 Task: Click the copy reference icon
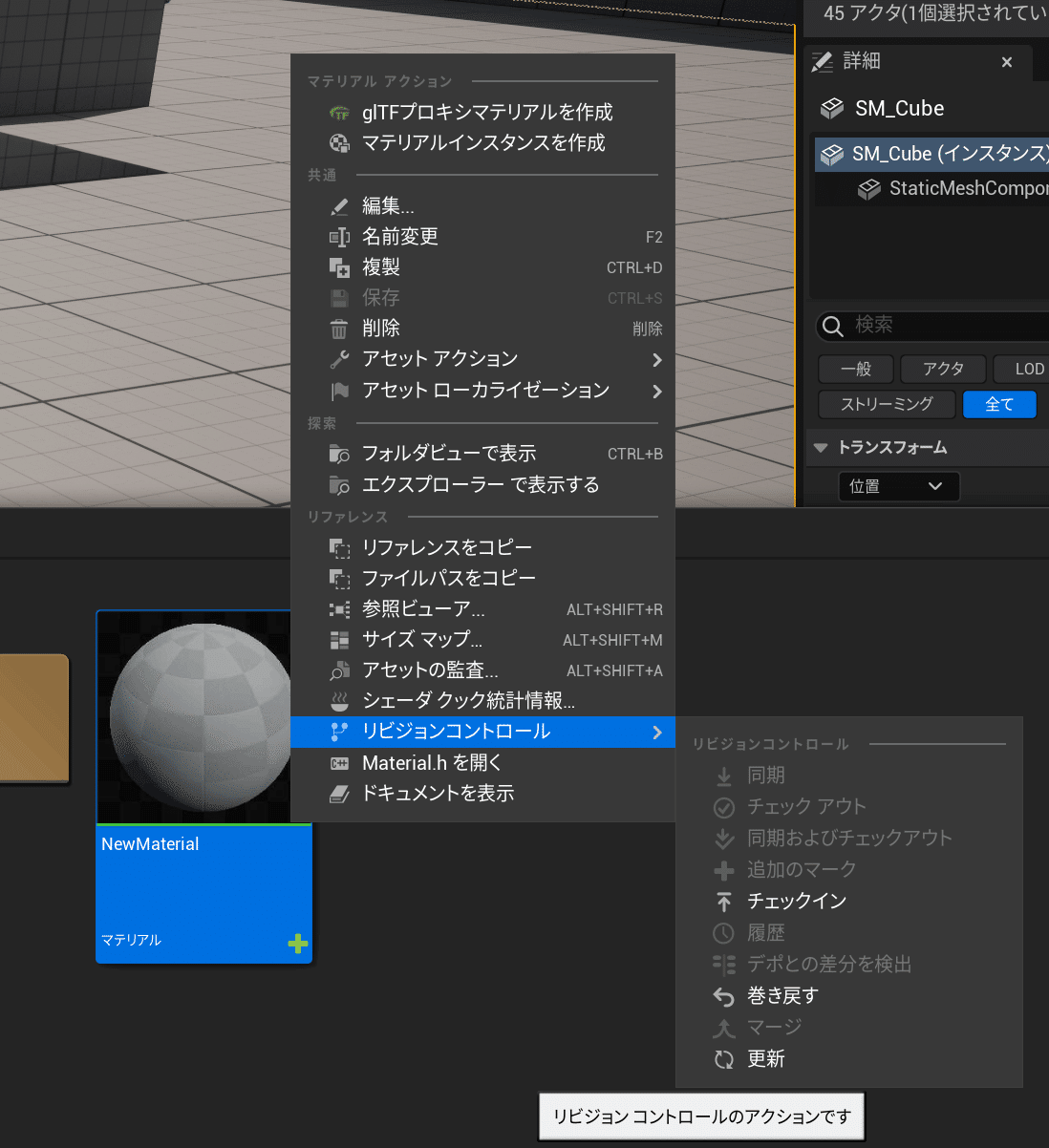339,548
